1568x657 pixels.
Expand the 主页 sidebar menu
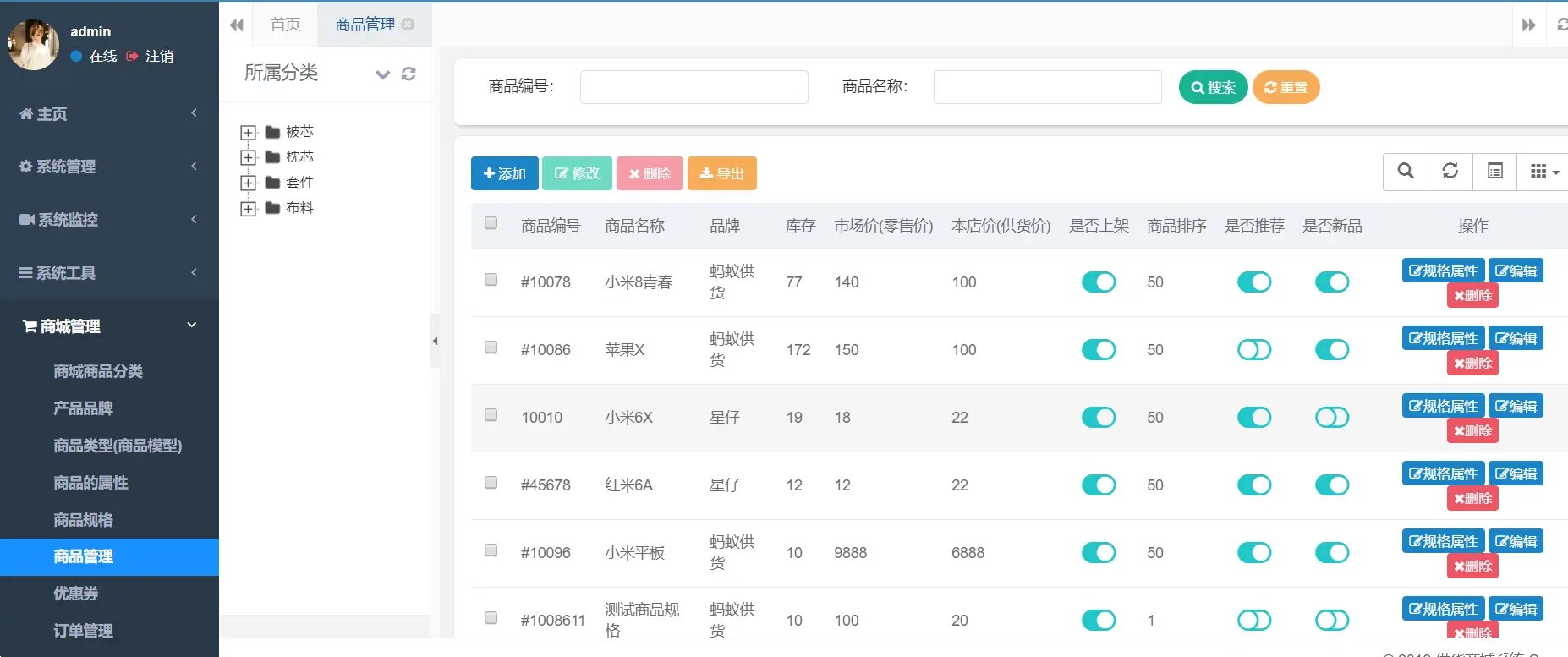point(109,113)
